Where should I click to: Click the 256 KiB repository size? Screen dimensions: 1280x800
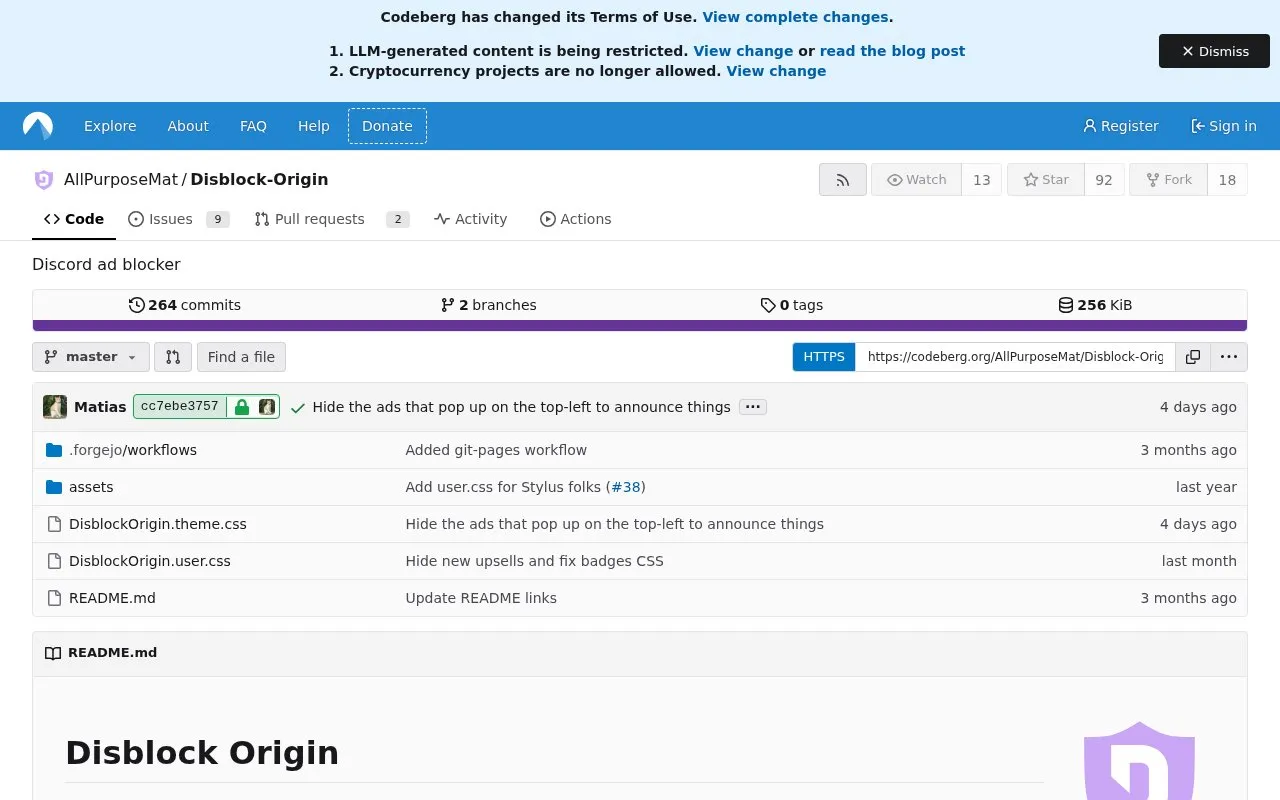1095,305
